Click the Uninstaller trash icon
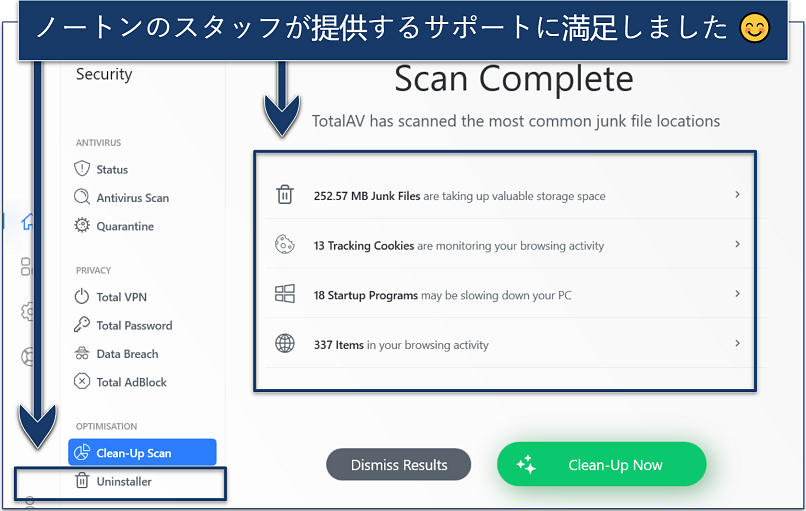This screenshot has width=806, height=511. (82, 482)
